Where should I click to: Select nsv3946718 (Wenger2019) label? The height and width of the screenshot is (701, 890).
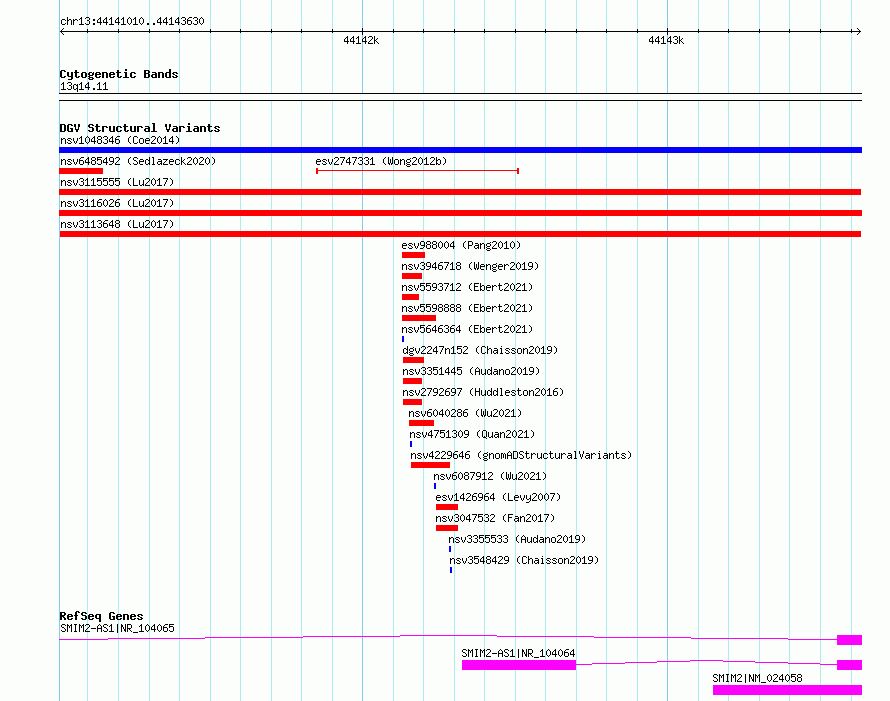[470, 266]
